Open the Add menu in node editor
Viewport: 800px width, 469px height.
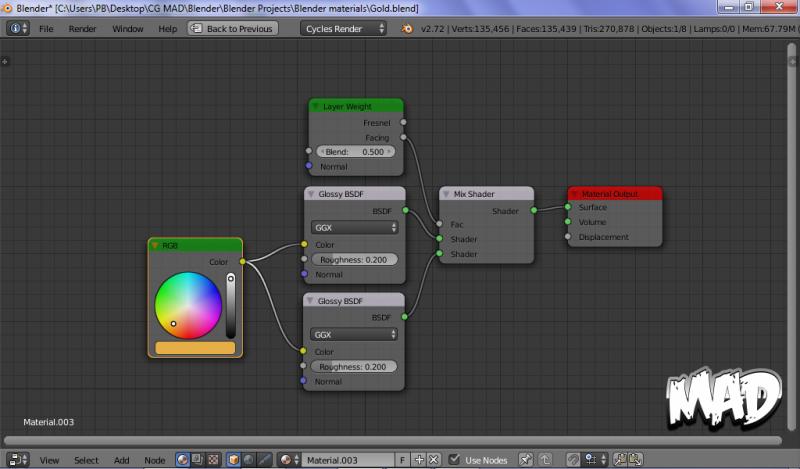[x=121, y=460]
